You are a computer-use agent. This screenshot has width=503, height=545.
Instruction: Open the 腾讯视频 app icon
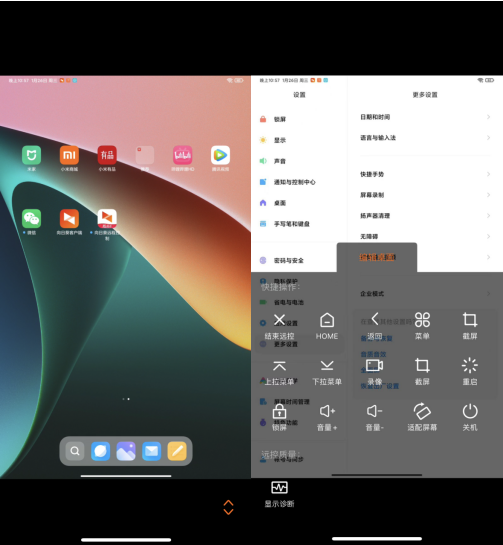click(x=220, y=155)
